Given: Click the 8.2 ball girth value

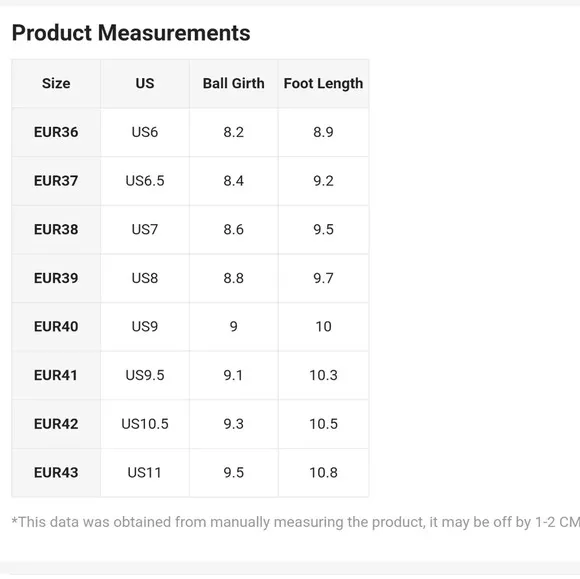Looking at the screenshot, I should click(233, 132).
